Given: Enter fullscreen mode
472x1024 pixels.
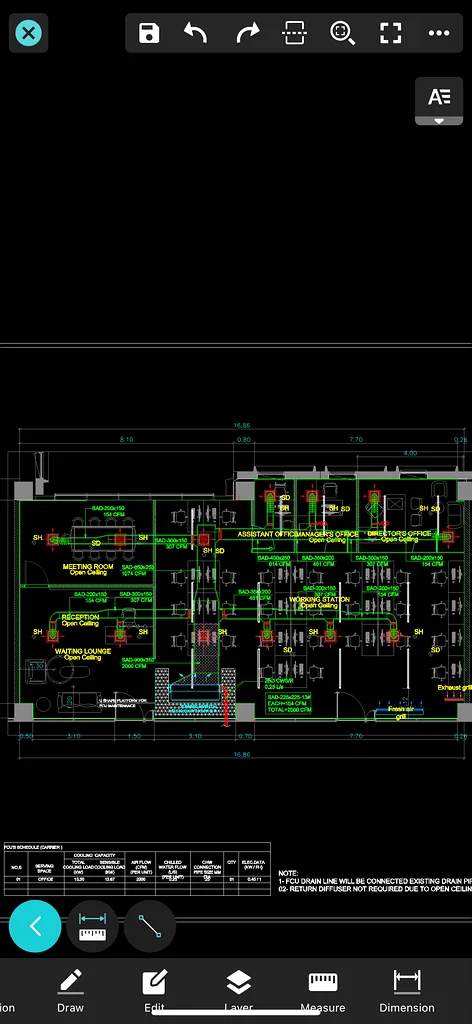Looking at the screenshot, I should [x=390, y=33].
